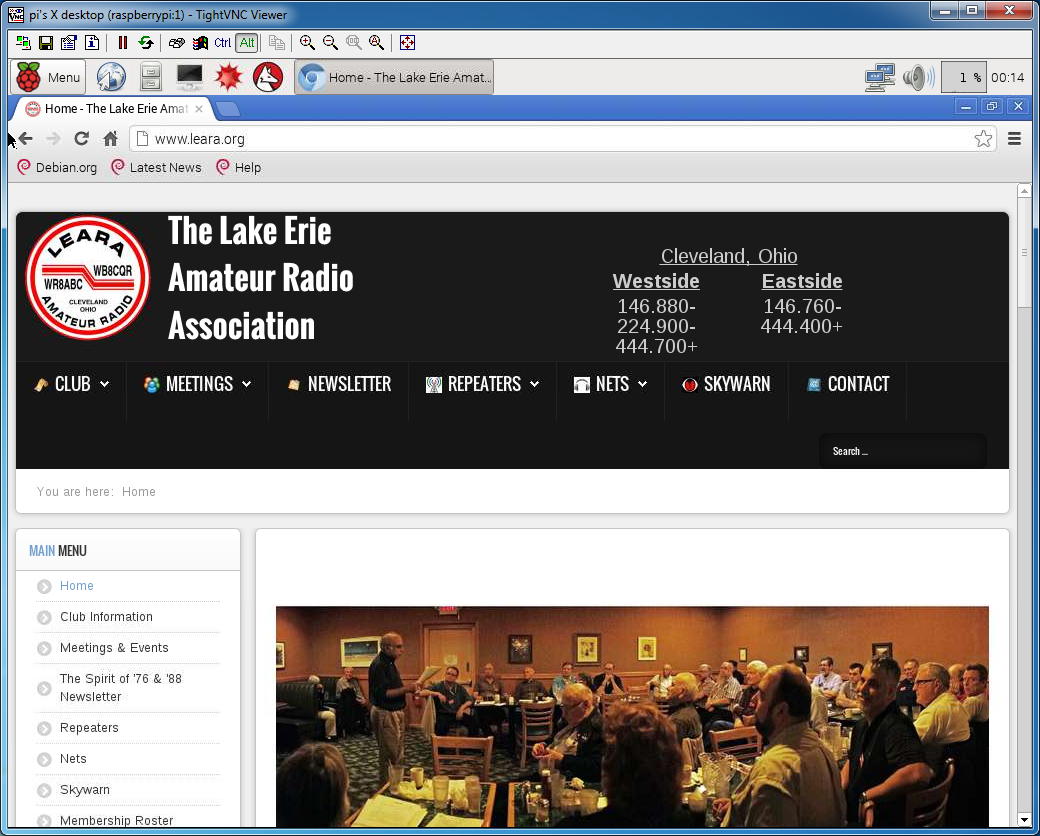
Task: Bookmark page with the star icon
Action: [983, 139]
